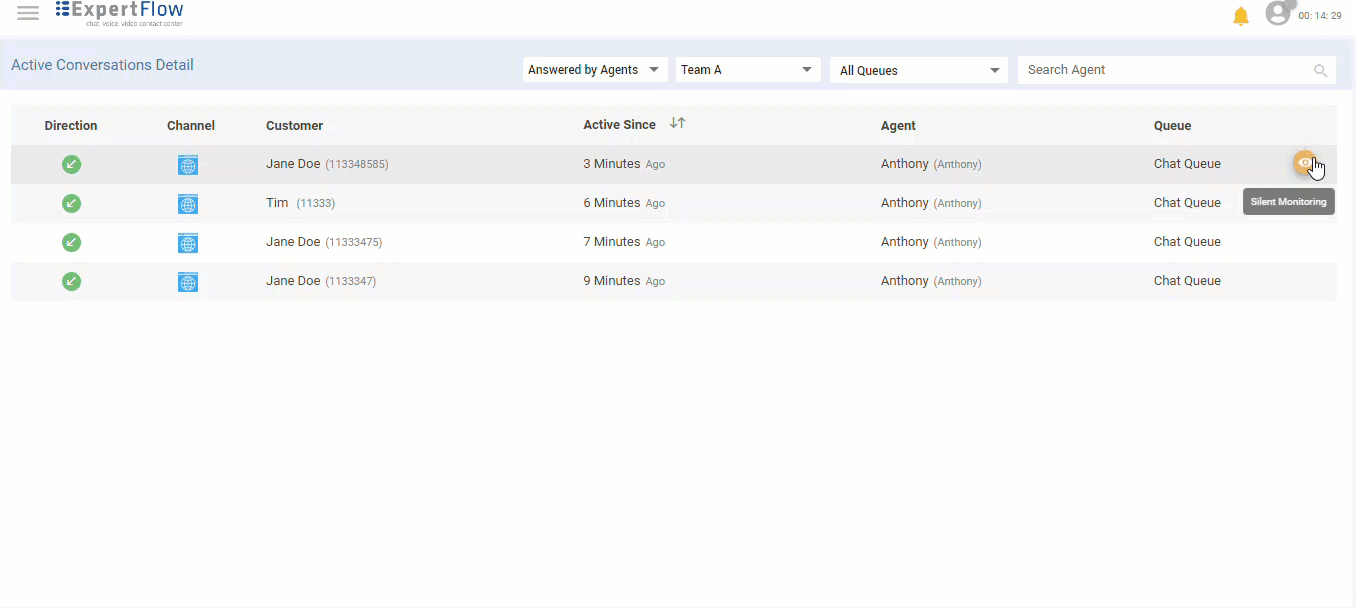Click the search magnifier icon
Image resolution: width=1356 pixels, height=608 pixels.
click(1320, 71)
